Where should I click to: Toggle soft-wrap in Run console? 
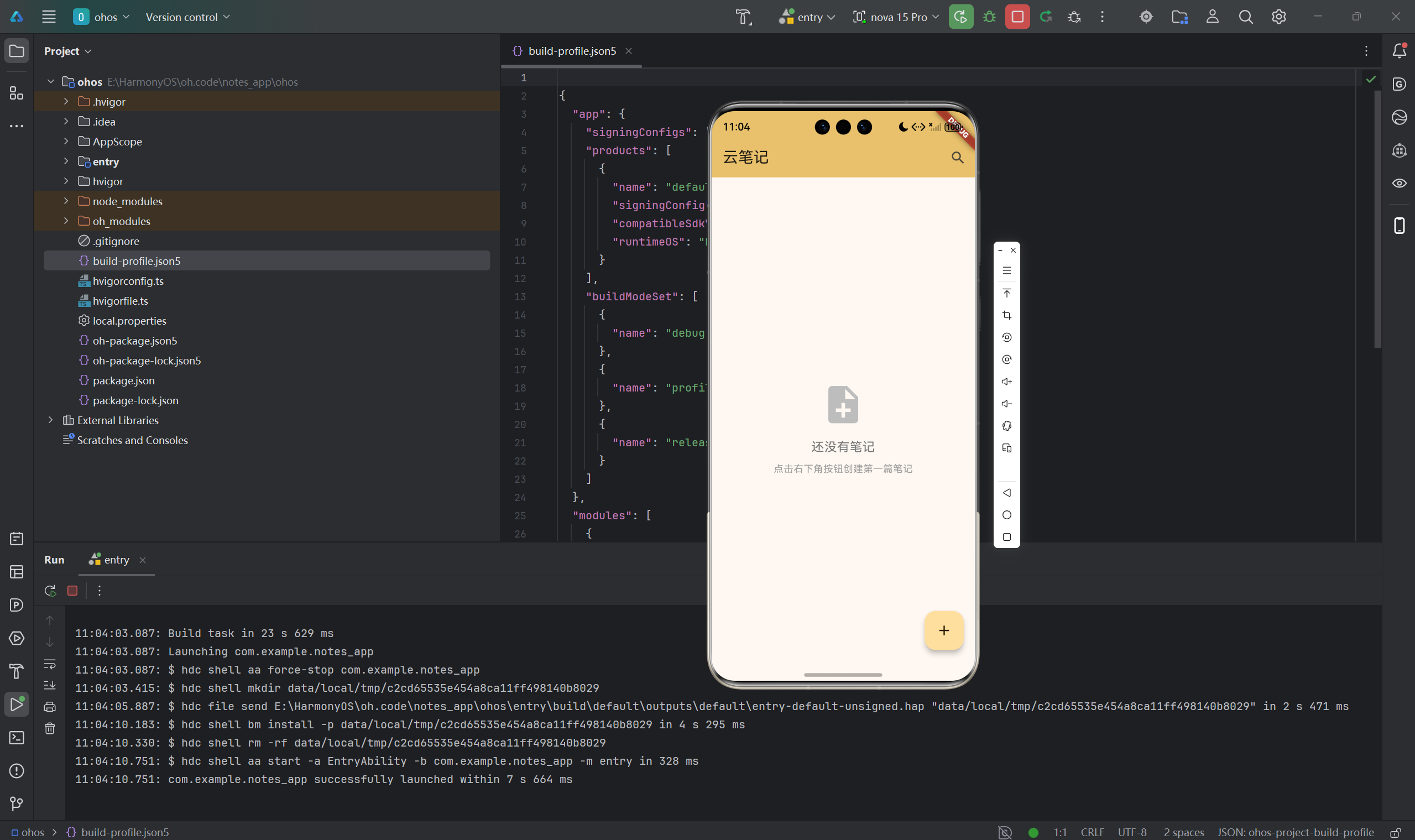pyautogui.click(x=50, y=664)
